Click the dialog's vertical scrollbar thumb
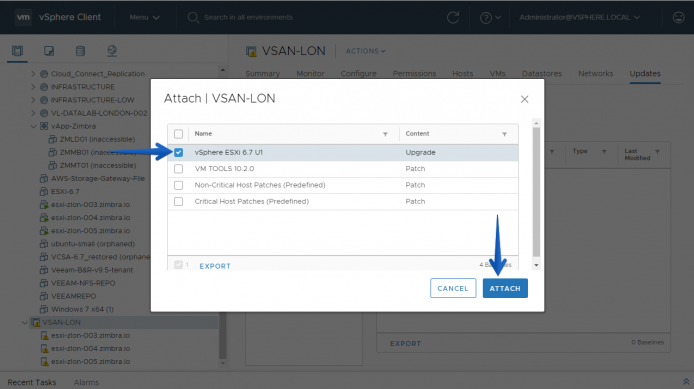The image size is (694, 389). tap(536, 192)
